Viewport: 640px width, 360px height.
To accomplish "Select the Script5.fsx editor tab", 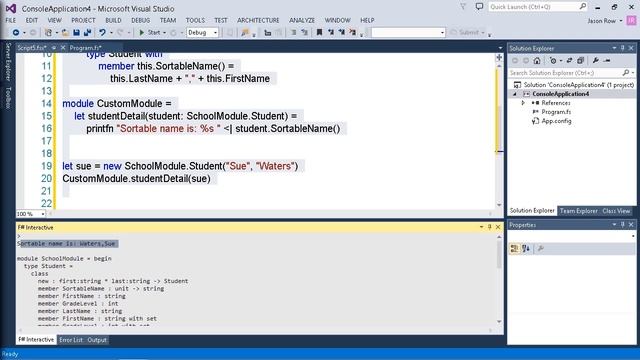I will pyautogui.click(x=32, y=48).
